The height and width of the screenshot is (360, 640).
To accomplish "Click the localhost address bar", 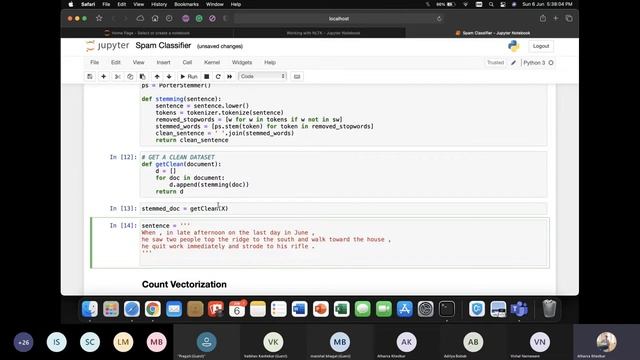I will [339, 18].
